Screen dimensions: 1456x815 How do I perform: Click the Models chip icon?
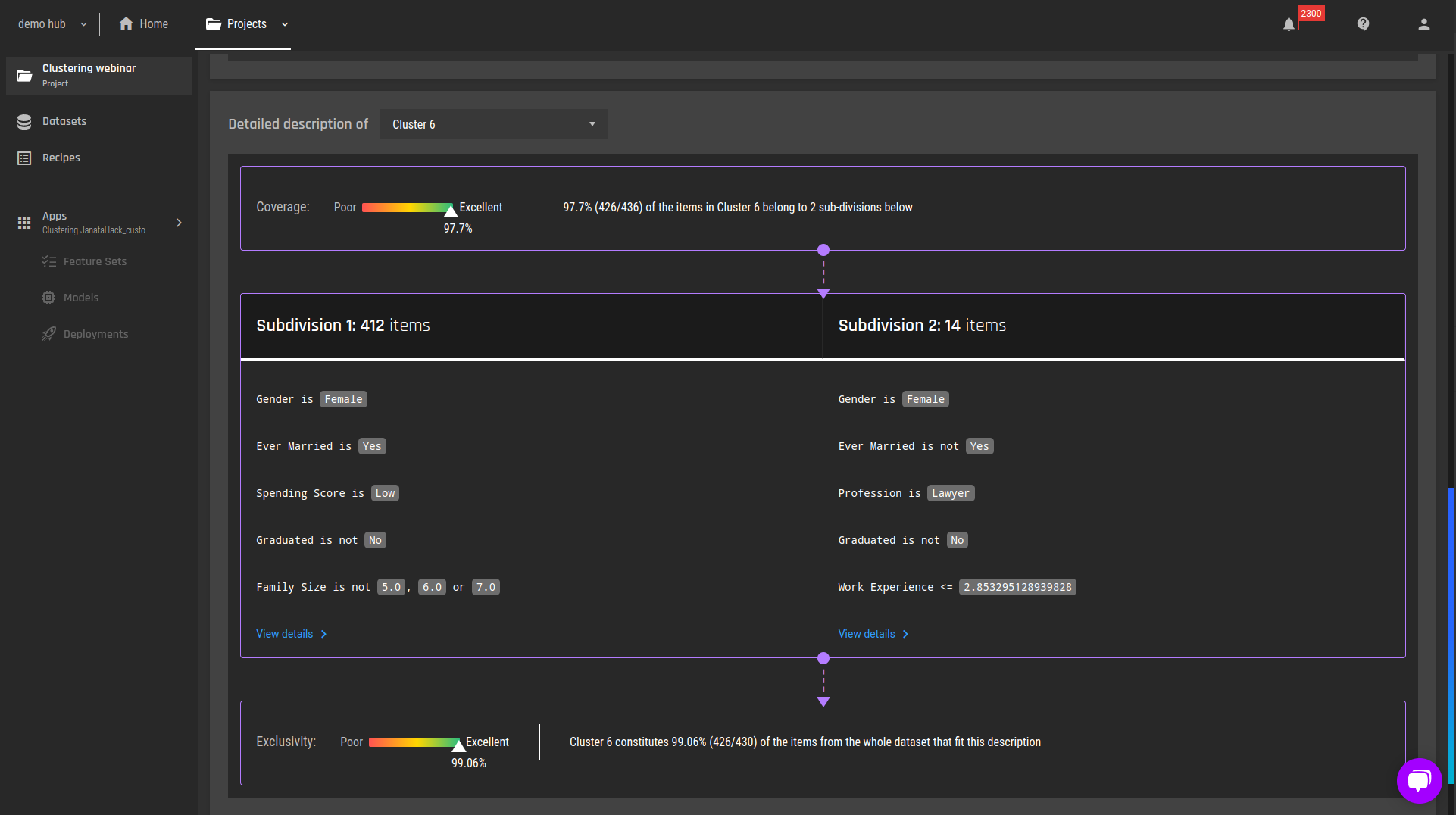click(48, 298)
